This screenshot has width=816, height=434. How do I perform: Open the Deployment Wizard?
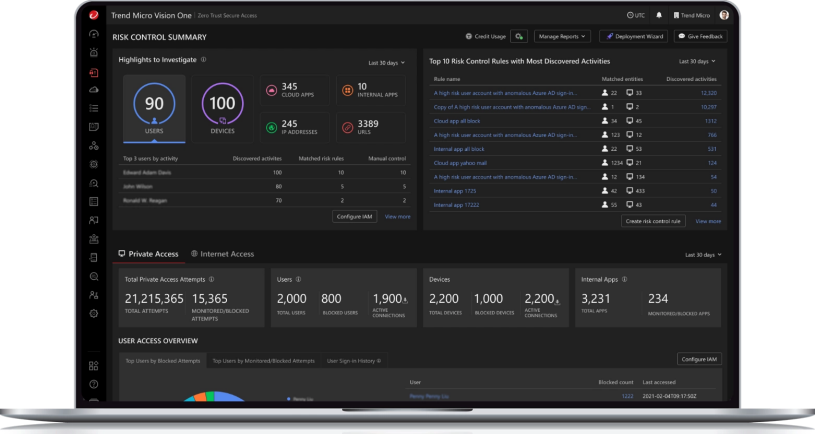[634, 36]
